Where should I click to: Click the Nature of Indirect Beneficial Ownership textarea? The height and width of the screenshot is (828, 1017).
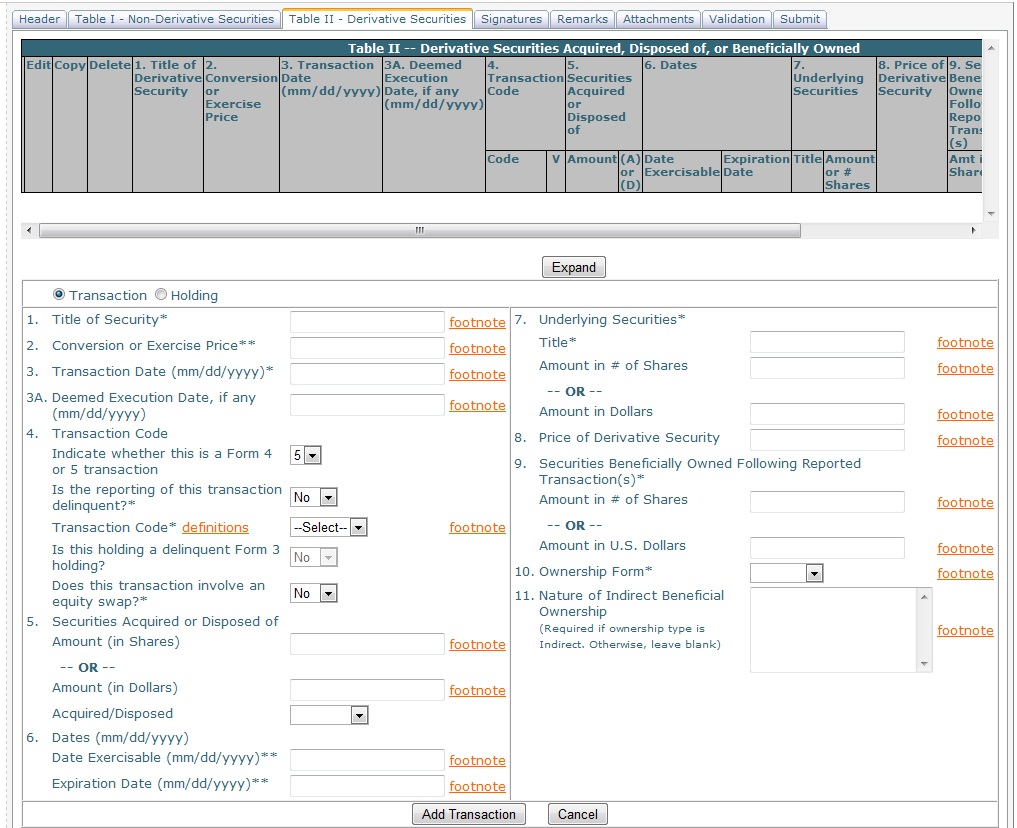pos(833,629)
